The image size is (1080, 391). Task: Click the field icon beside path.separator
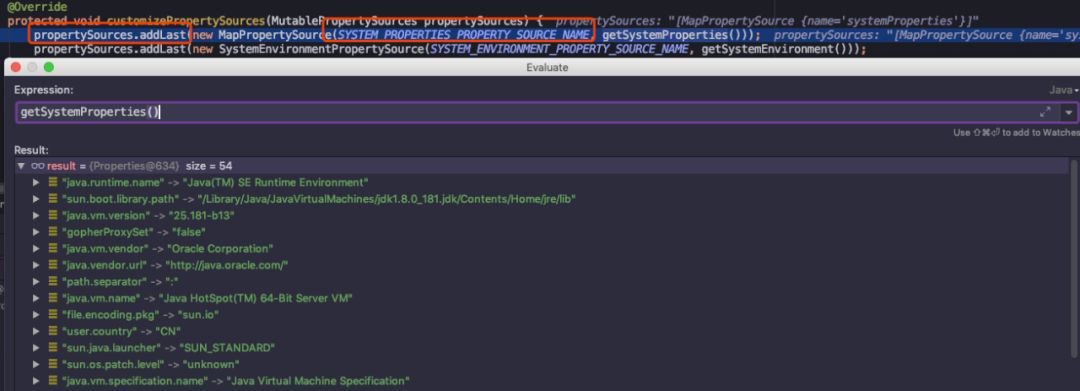point(52,282)
